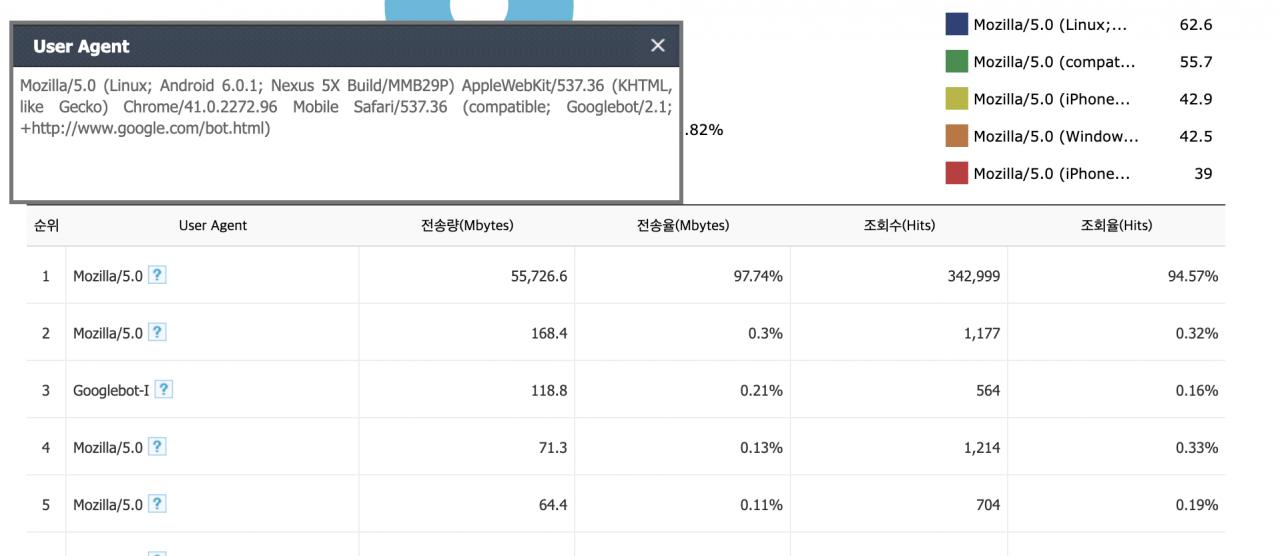Click the Googlebot-I user agent name
Image resolution: width=1280 pixels, height=556 pixels.
click(110, 391)
